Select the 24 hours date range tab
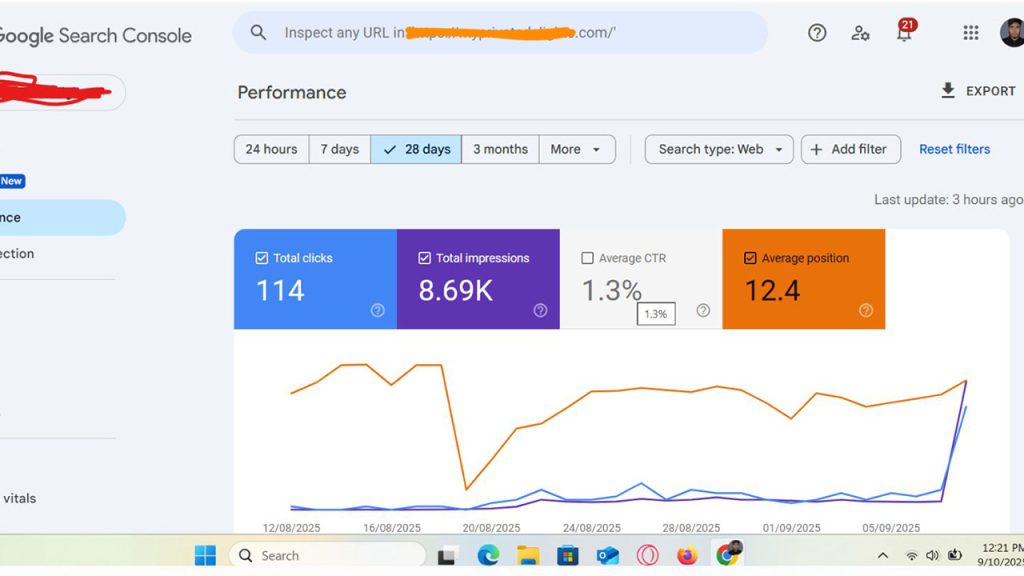The image size is (1024, 576). 270,149
